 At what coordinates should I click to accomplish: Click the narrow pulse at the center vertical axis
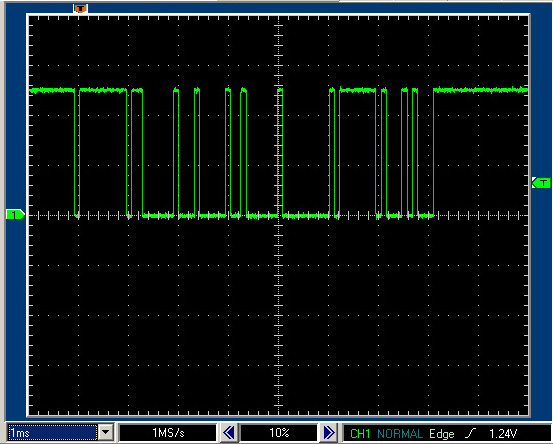(280, 152)
